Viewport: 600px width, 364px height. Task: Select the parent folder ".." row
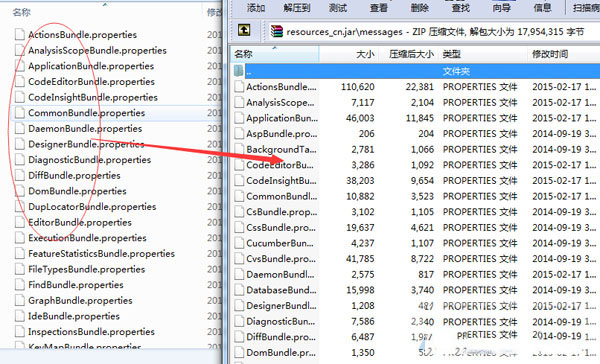416,71
